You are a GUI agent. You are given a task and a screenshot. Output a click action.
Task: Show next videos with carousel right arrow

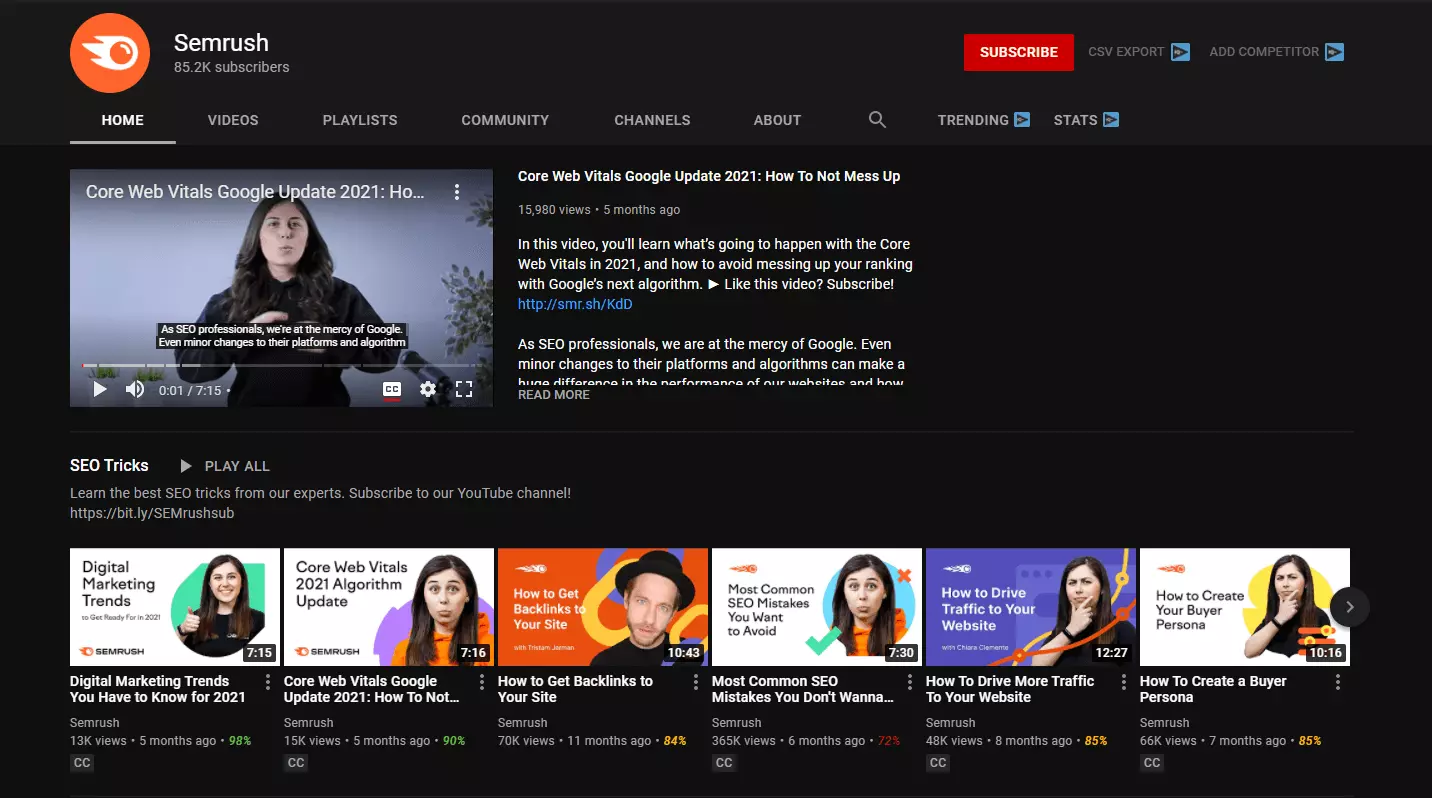click(1350, 607)
